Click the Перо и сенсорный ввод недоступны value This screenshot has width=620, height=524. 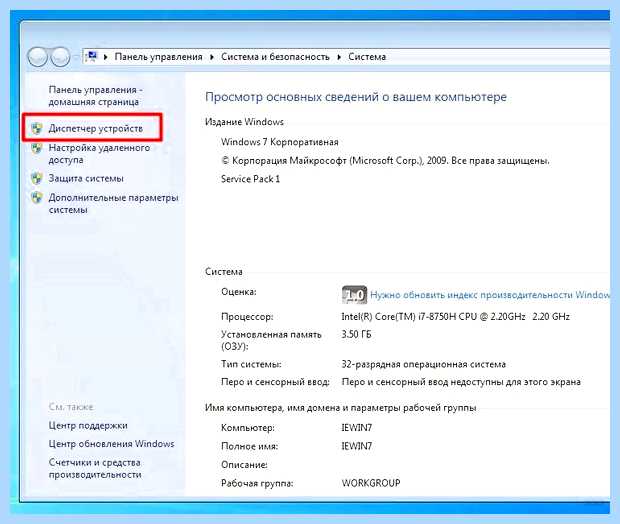(x=461, y=382)
